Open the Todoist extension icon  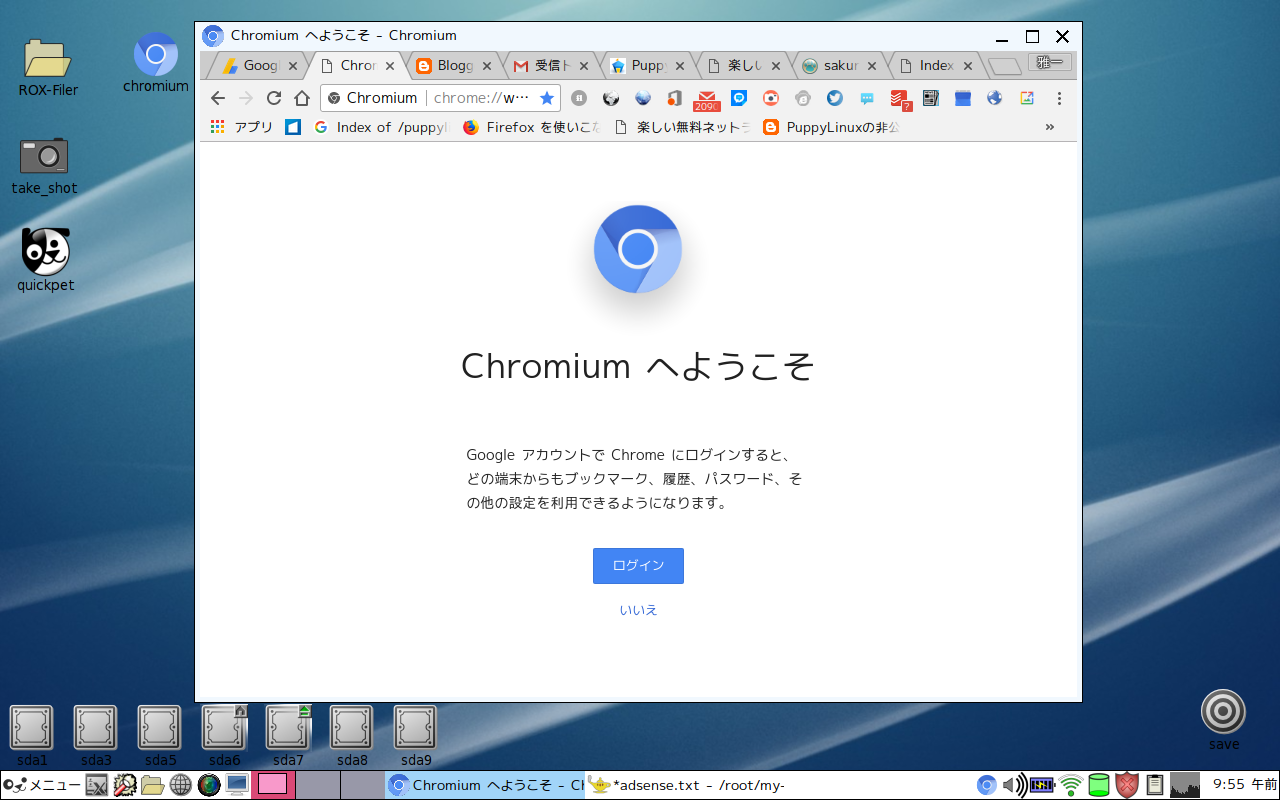tap(900, 99)
